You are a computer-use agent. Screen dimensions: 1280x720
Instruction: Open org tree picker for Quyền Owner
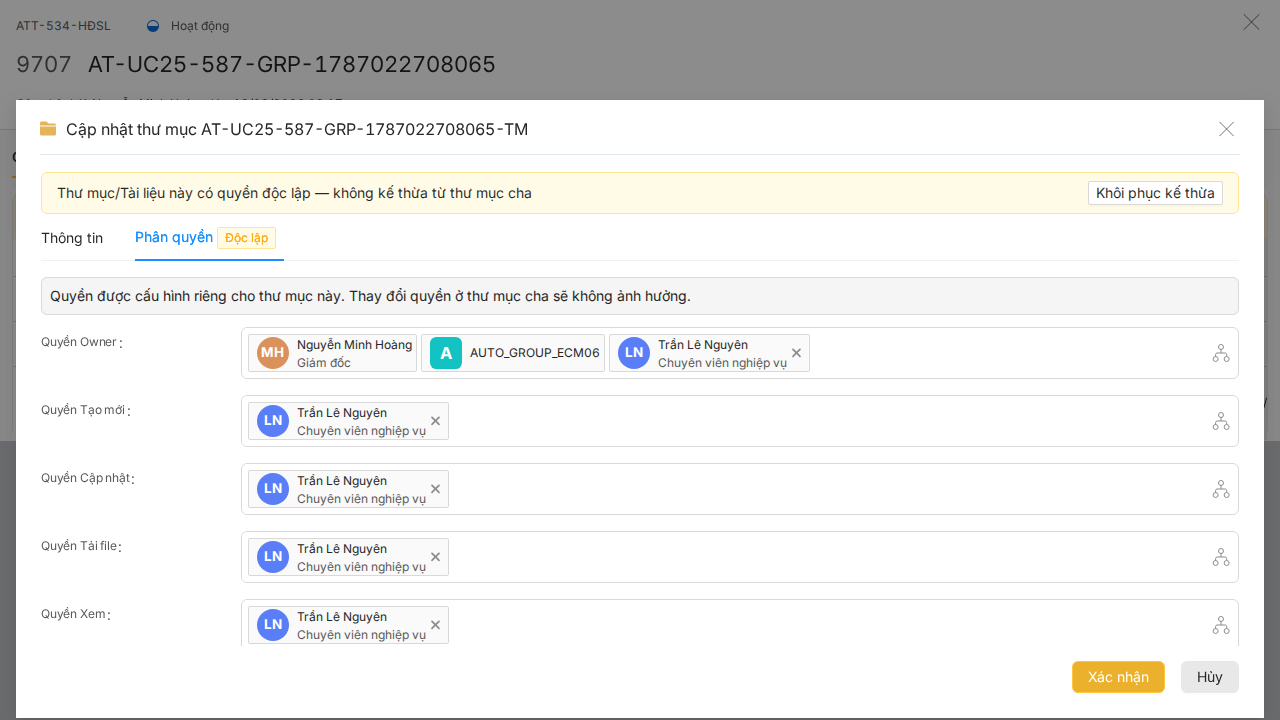coord(1221,353)
